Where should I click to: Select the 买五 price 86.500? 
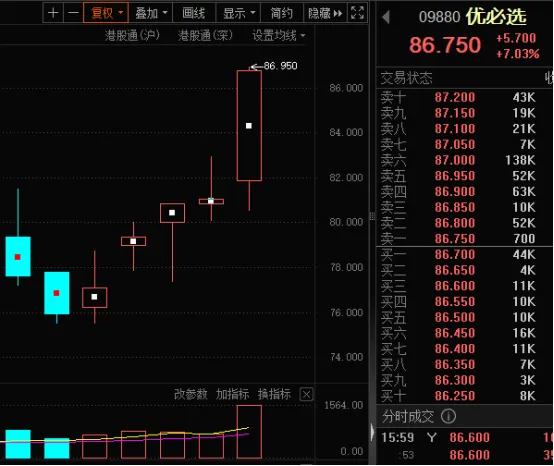point(455,317)
